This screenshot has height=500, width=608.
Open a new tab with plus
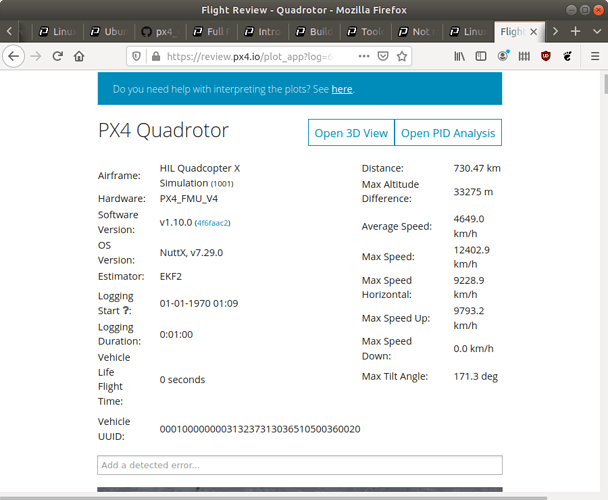coord(575,31)
